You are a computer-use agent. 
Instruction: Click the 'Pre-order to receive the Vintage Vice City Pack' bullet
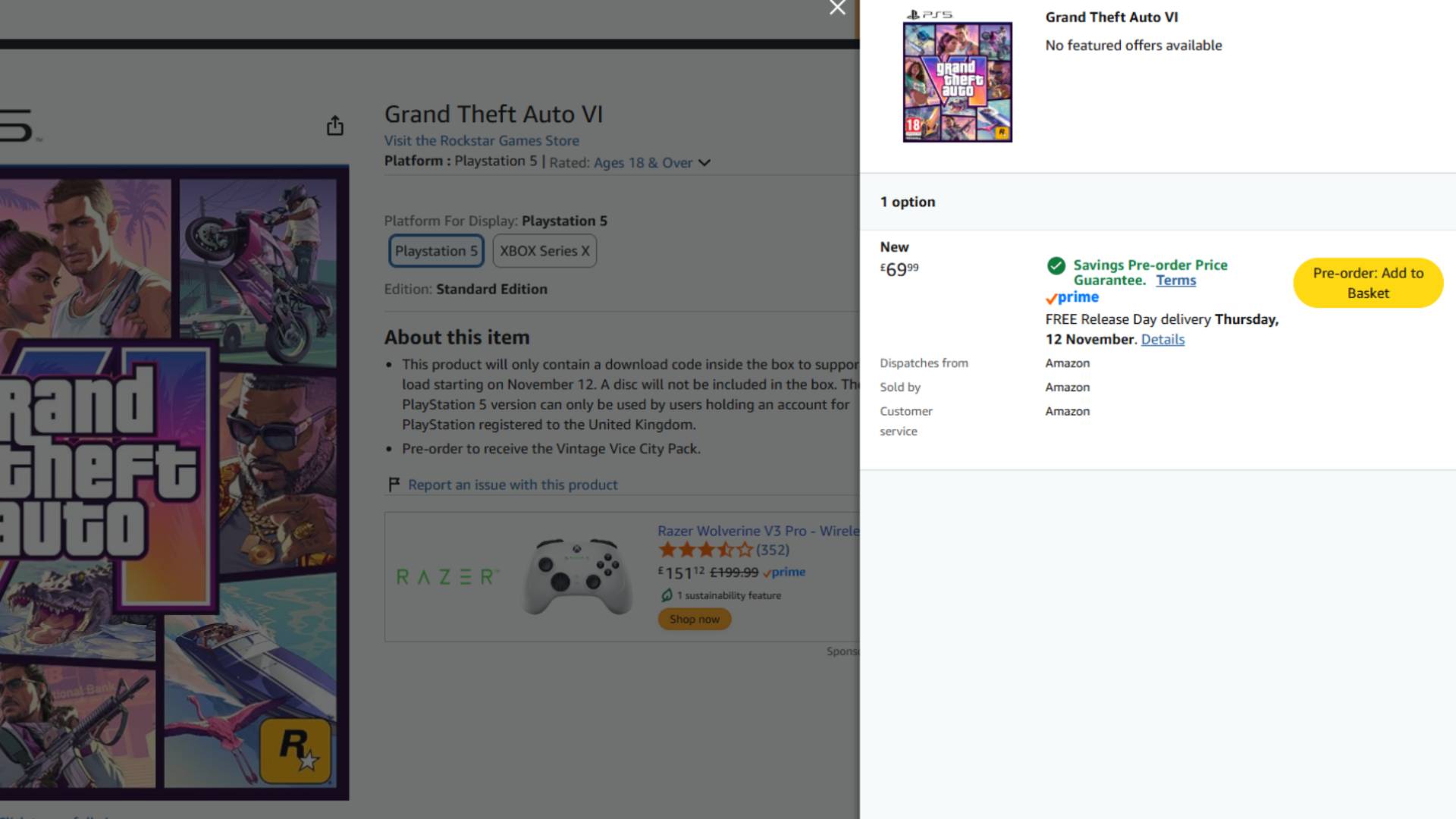tap(551, 449)
